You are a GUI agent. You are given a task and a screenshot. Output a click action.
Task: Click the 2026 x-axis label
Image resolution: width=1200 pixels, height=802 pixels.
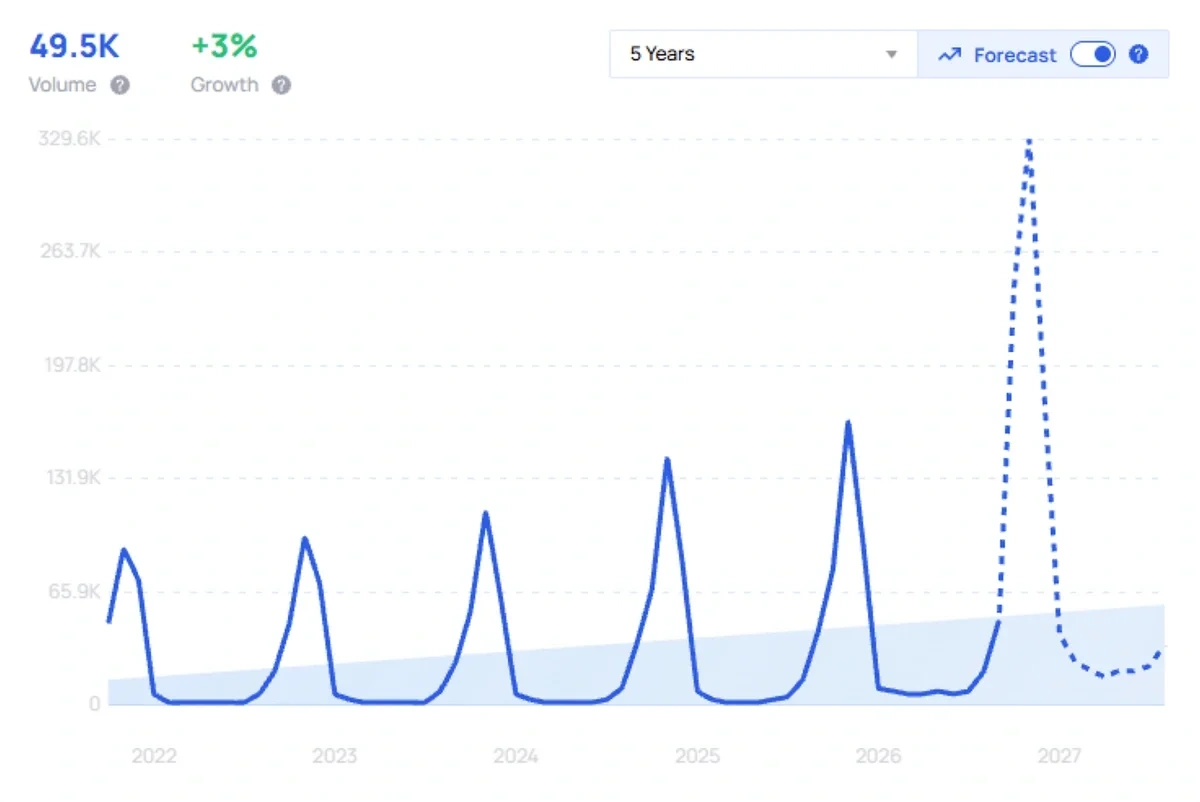[878, 756]
